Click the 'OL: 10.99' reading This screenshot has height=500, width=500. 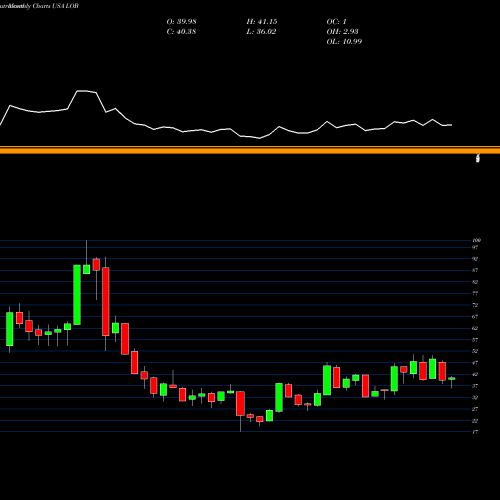344,42
